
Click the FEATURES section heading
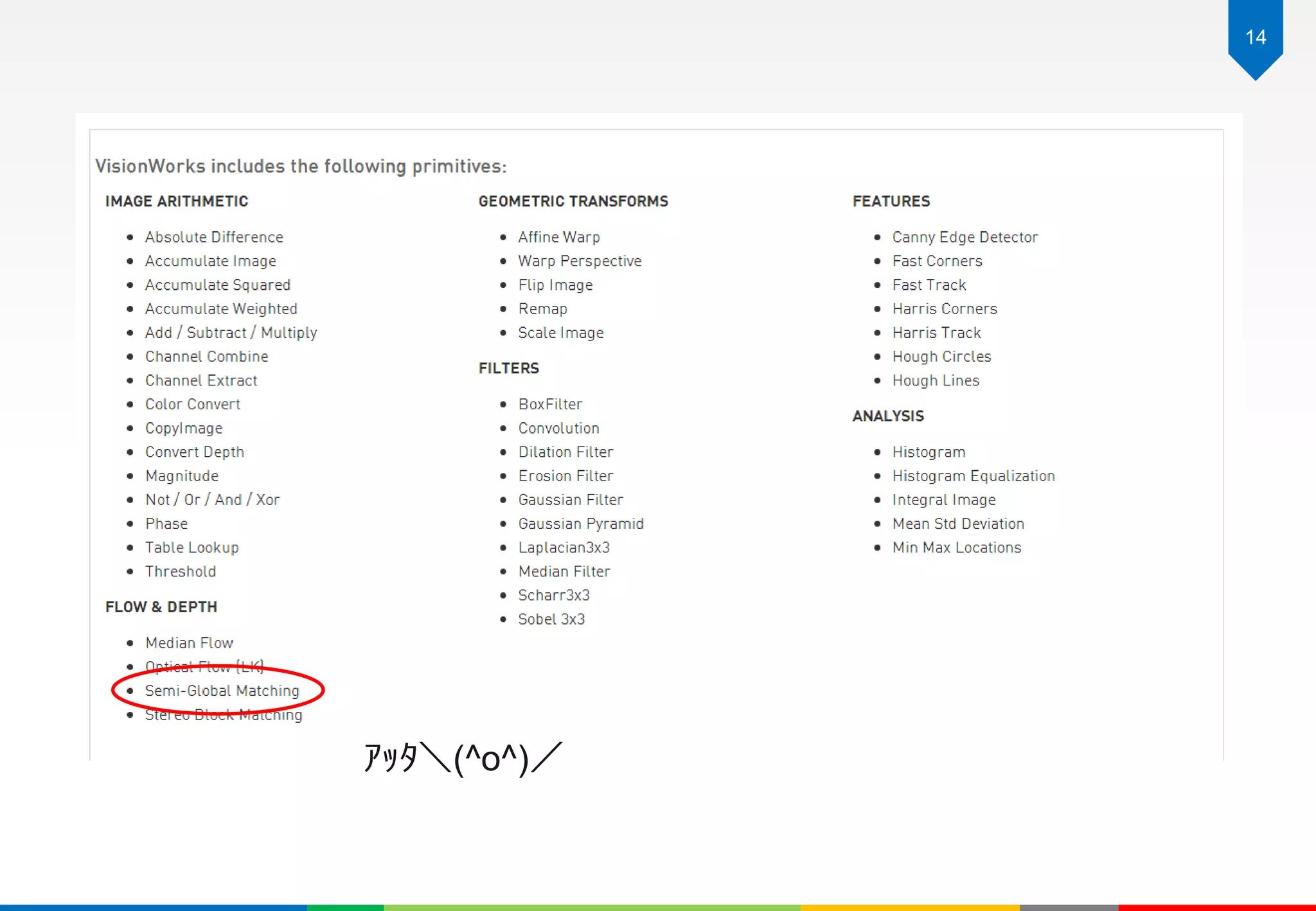[891, 201]
